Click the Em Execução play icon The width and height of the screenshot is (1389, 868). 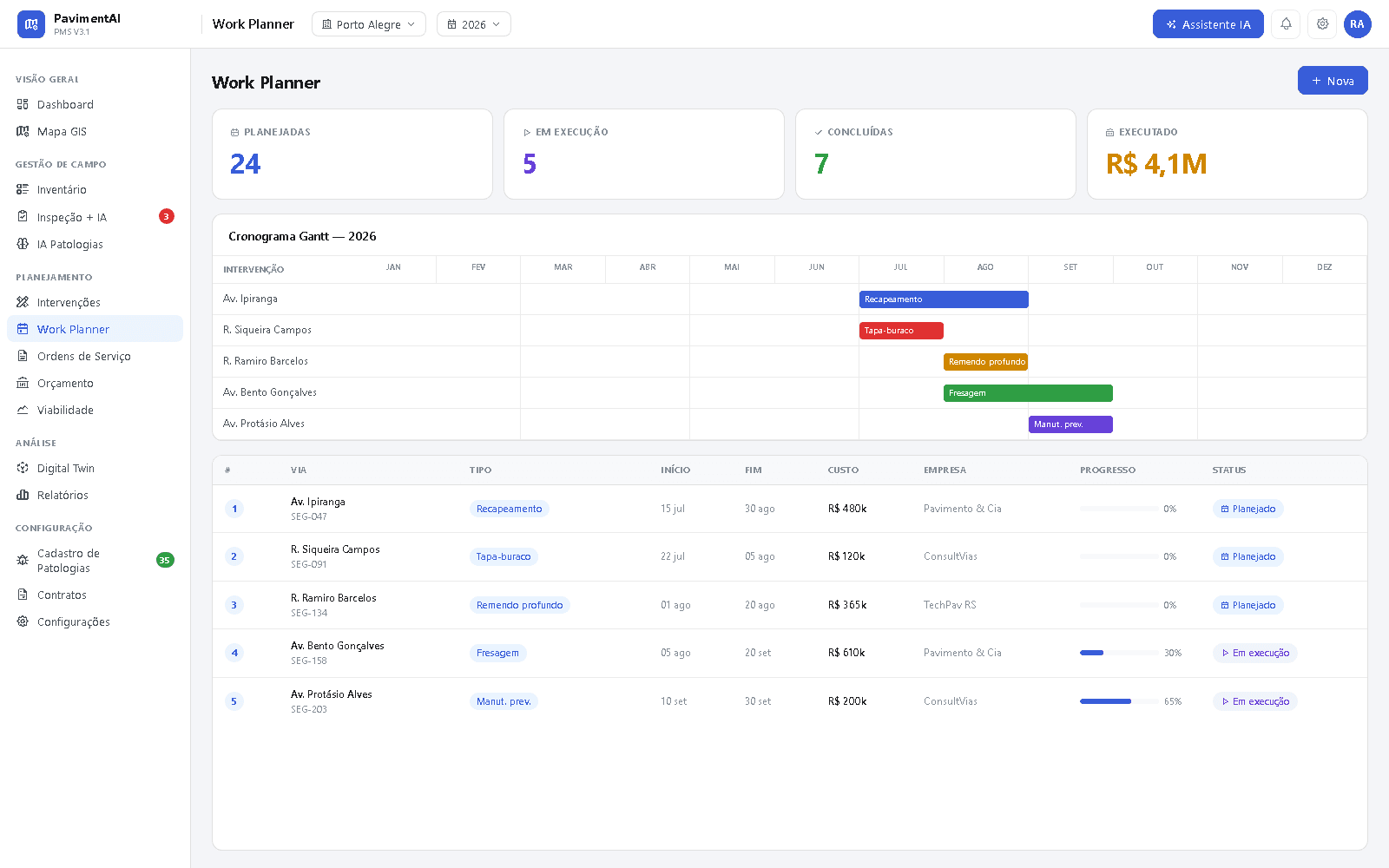526,132
